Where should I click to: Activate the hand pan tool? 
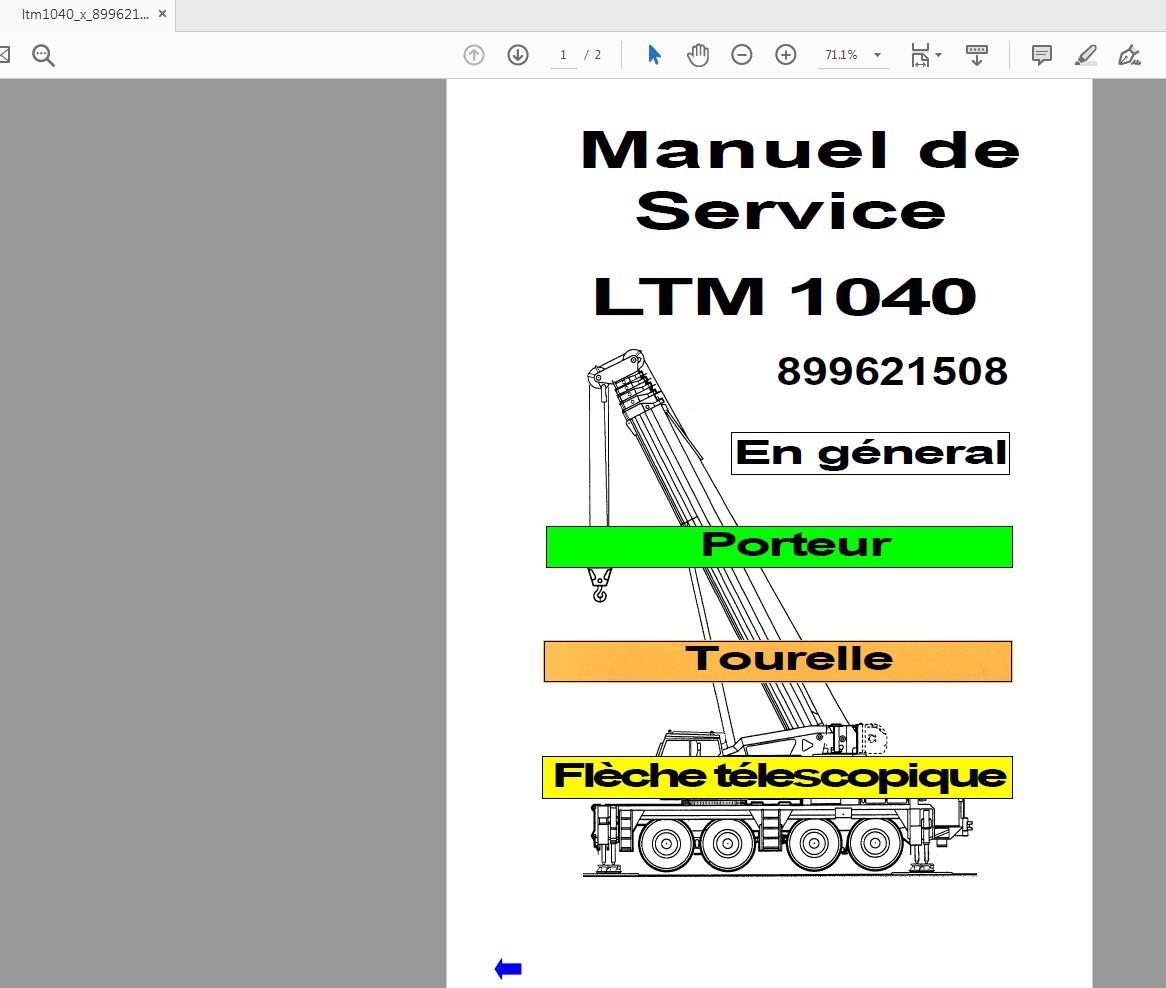(x=698, y=55)
